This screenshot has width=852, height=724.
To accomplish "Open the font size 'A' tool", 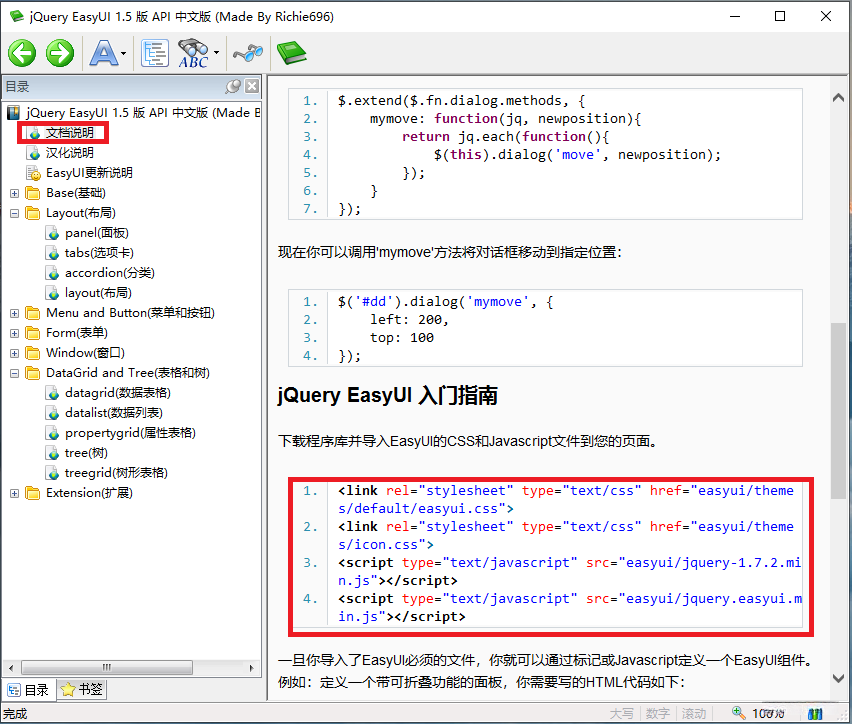I will point(104,53).
